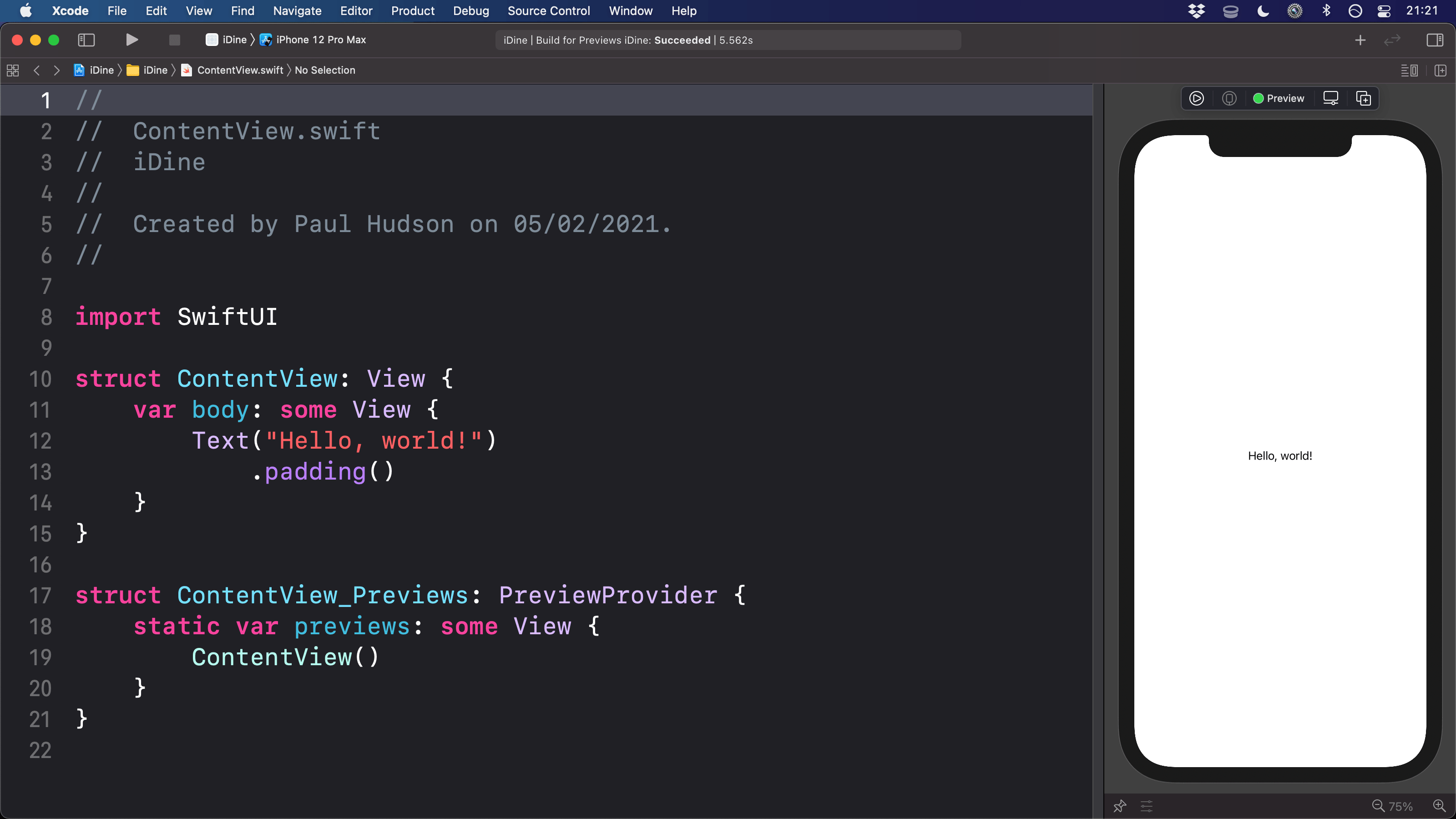Select iDine folder in jump bar
This screenshot has width=1456, height=819.
[x=147, y=70]
